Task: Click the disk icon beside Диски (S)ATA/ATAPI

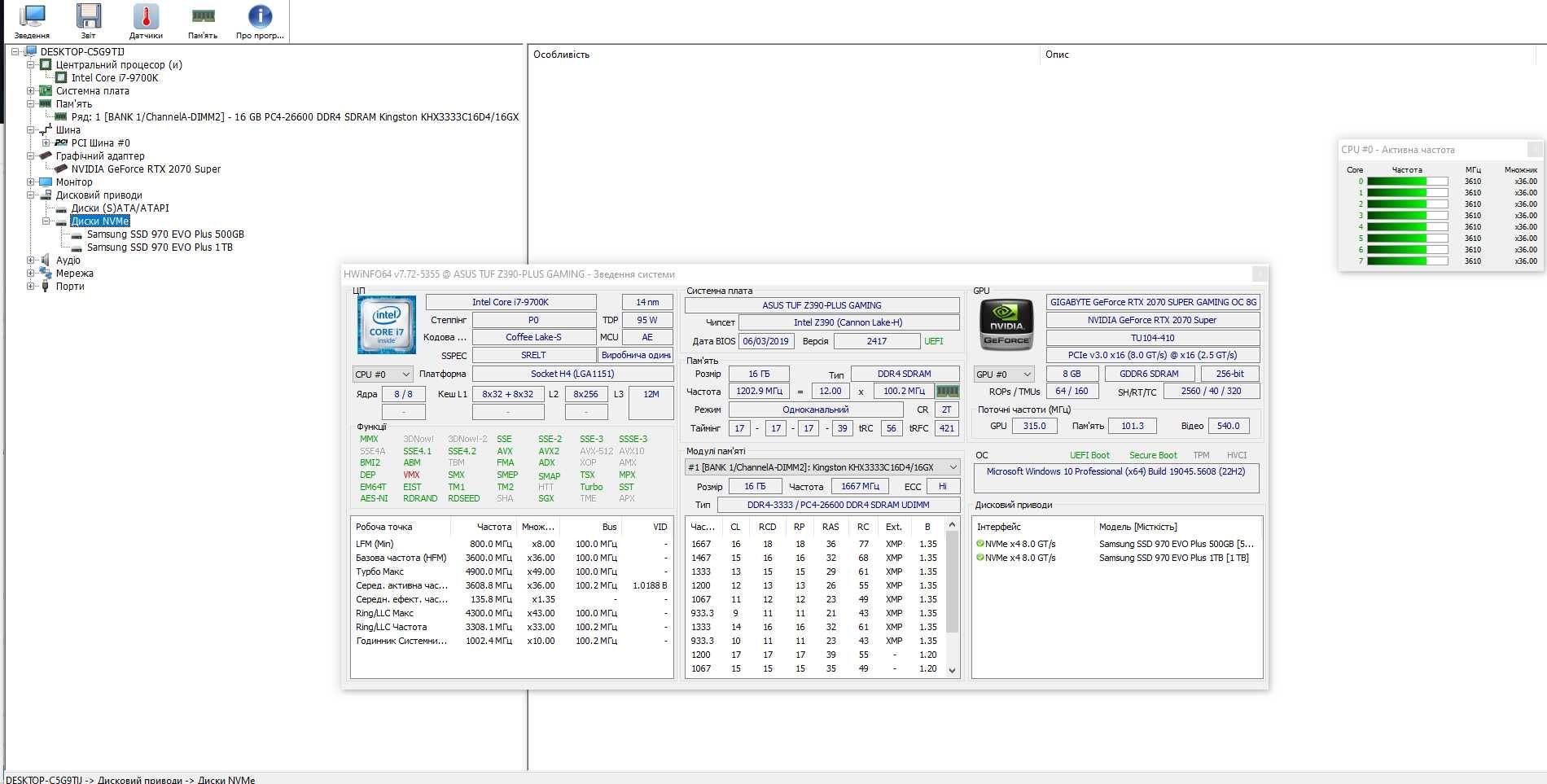Action: (61, 208)
